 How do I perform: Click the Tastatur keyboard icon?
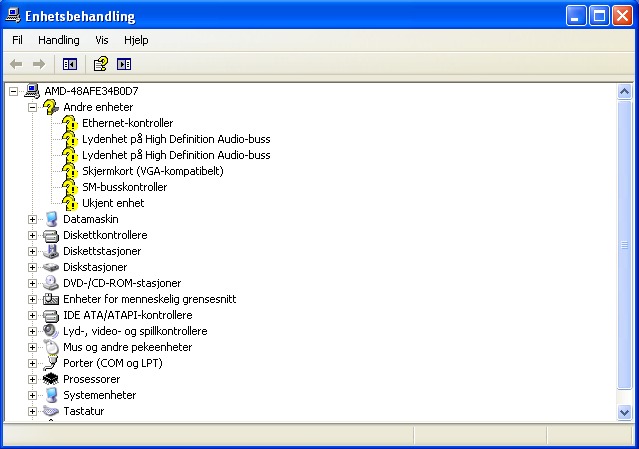[51, 411]
